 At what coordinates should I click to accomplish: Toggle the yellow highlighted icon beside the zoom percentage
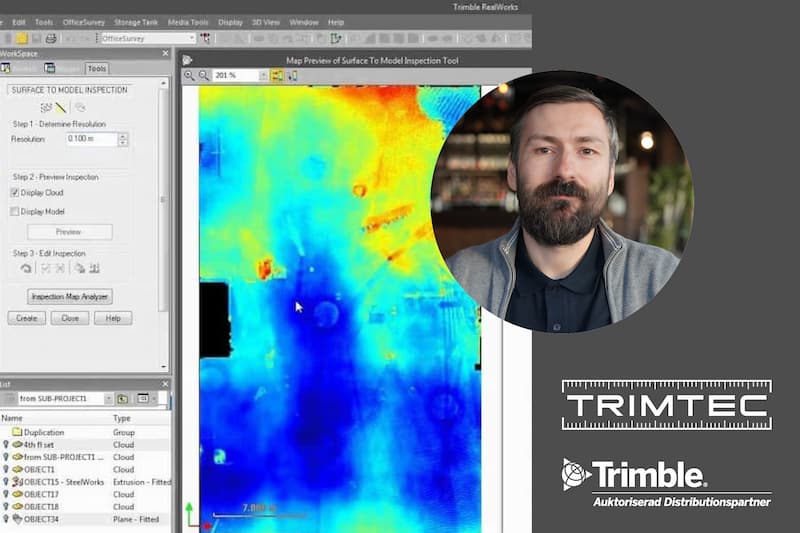click(x=277, y=75)
